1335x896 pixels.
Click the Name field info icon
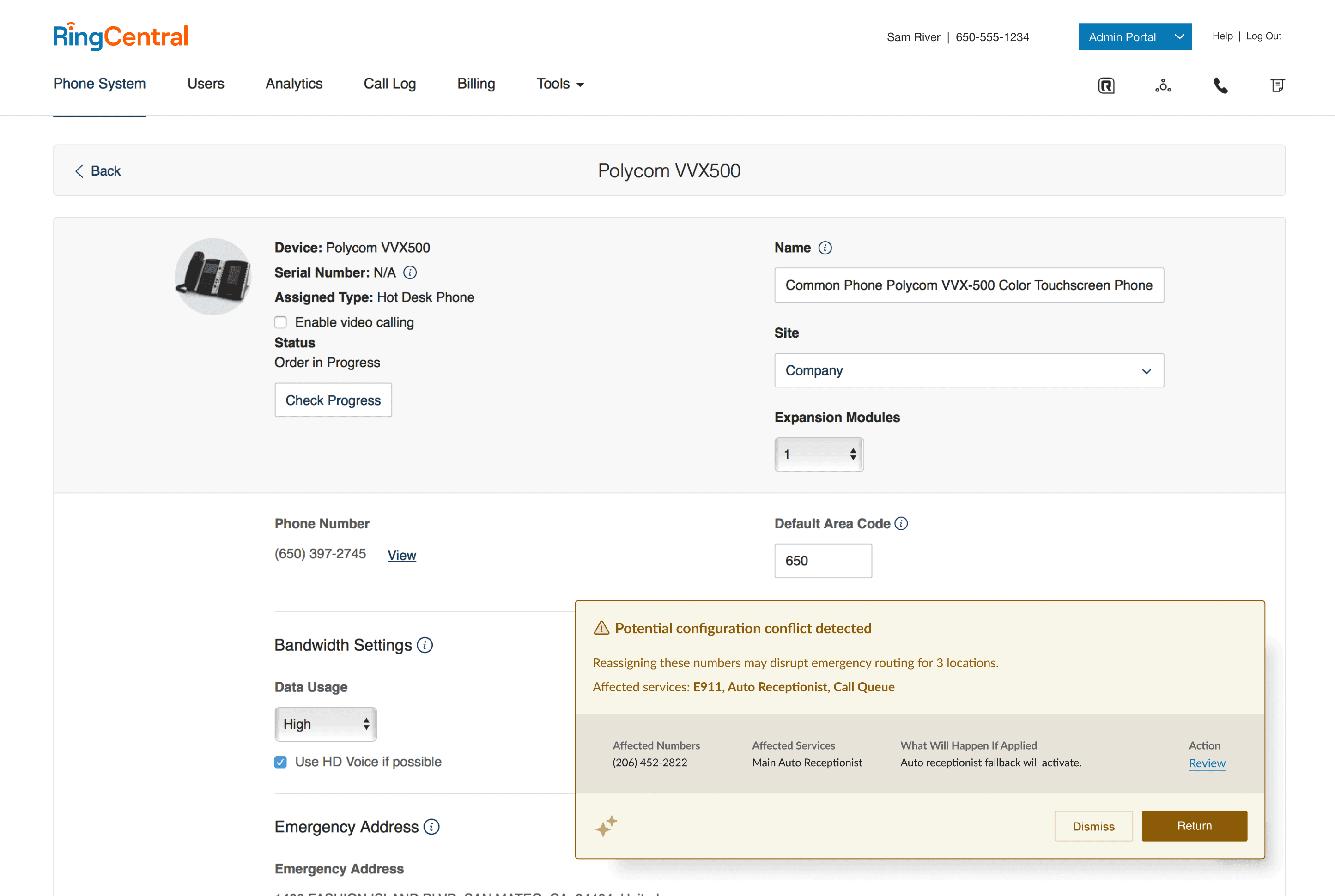click(x=825, y=248)
